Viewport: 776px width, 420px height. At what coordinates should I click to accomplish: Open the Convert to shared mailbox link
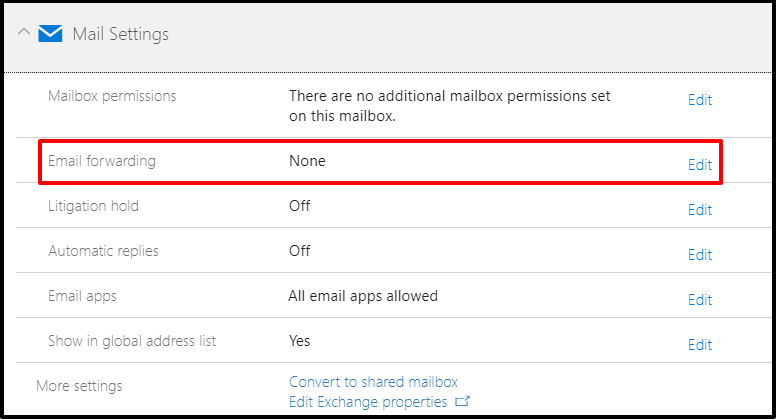point(373,382)
